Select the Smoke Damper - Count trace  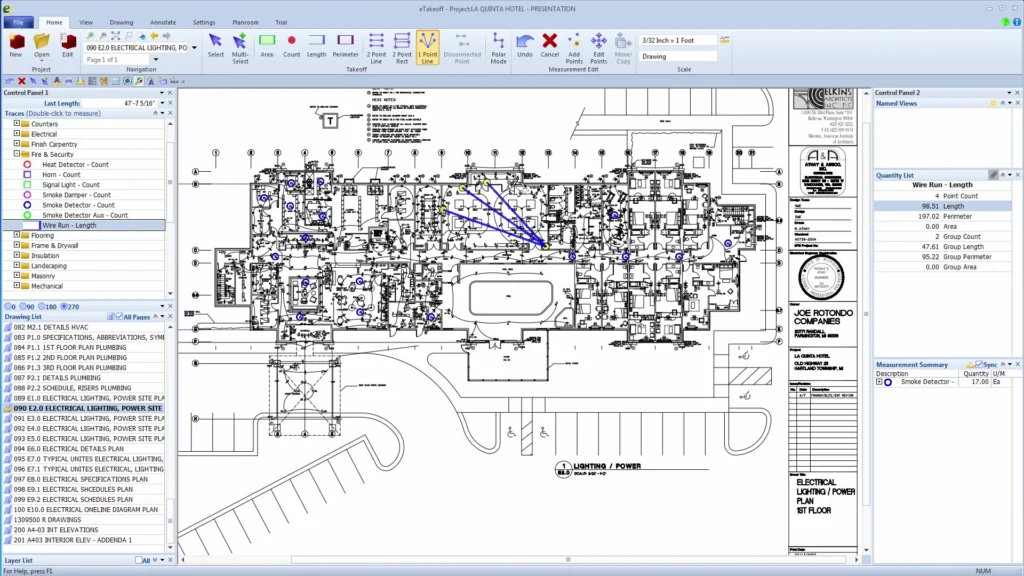pos(76,195)
